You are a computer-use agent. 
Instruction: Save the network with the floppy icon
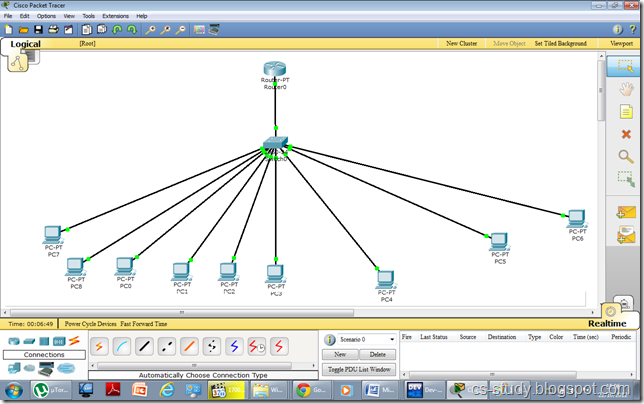pyautogui.click(x=38, y=30)
